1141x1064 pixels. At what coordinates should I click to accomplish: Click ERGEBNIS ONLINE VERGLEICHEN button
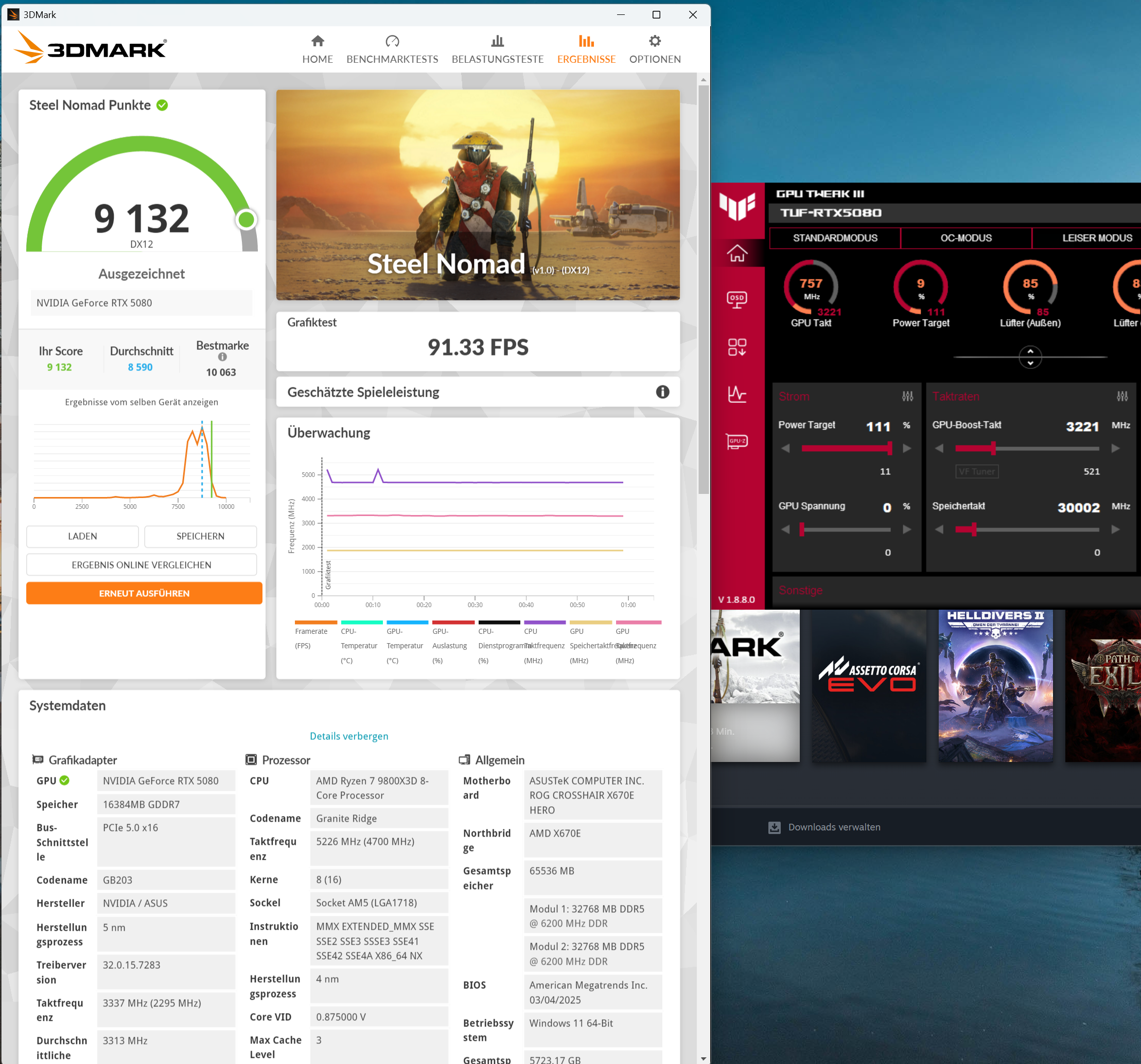point(141,565)
